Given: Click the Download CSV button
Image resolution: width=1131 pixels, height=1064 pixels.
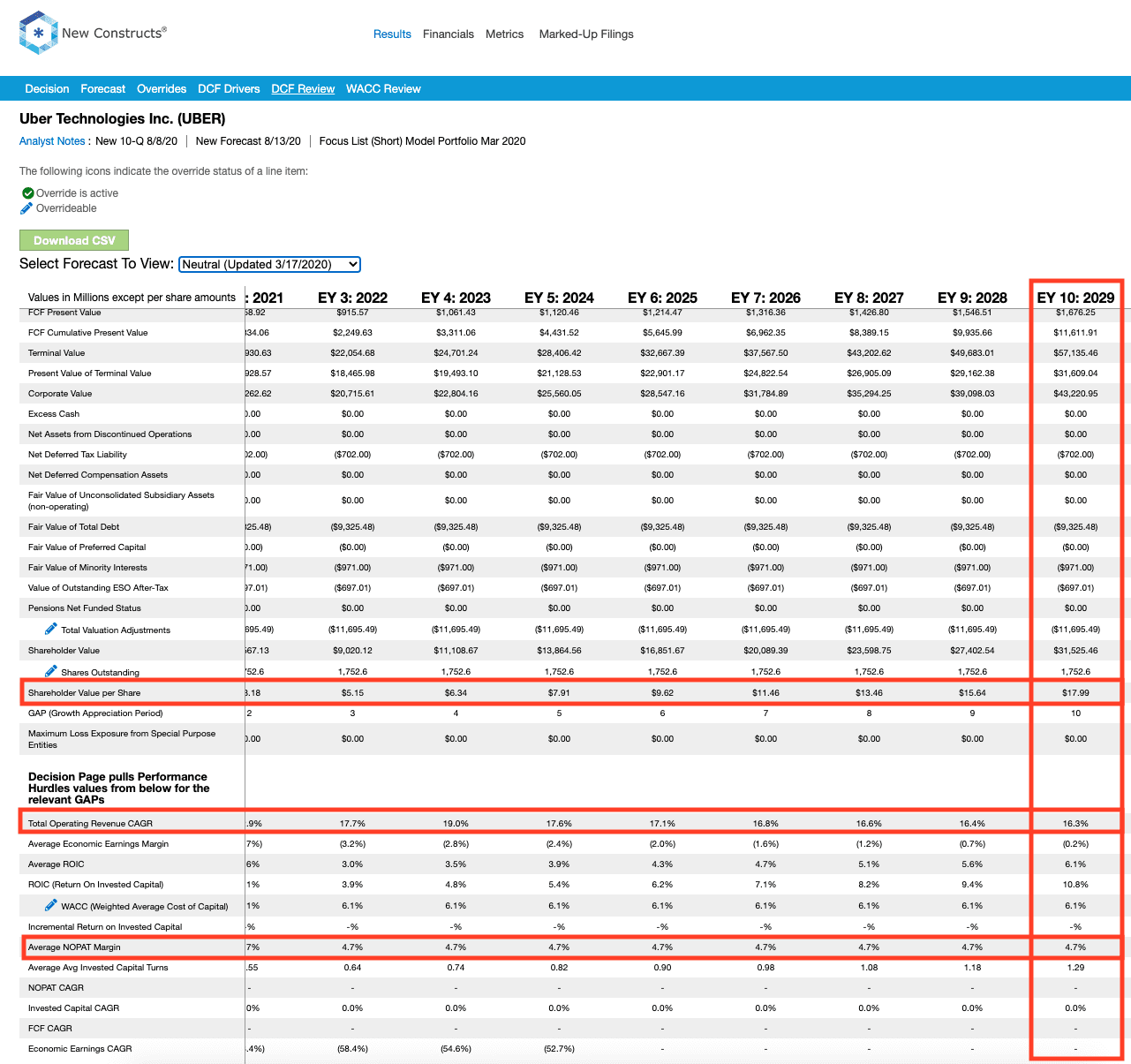Looking at the screenshot, I should pyautogui.click(x=74, y=240).
